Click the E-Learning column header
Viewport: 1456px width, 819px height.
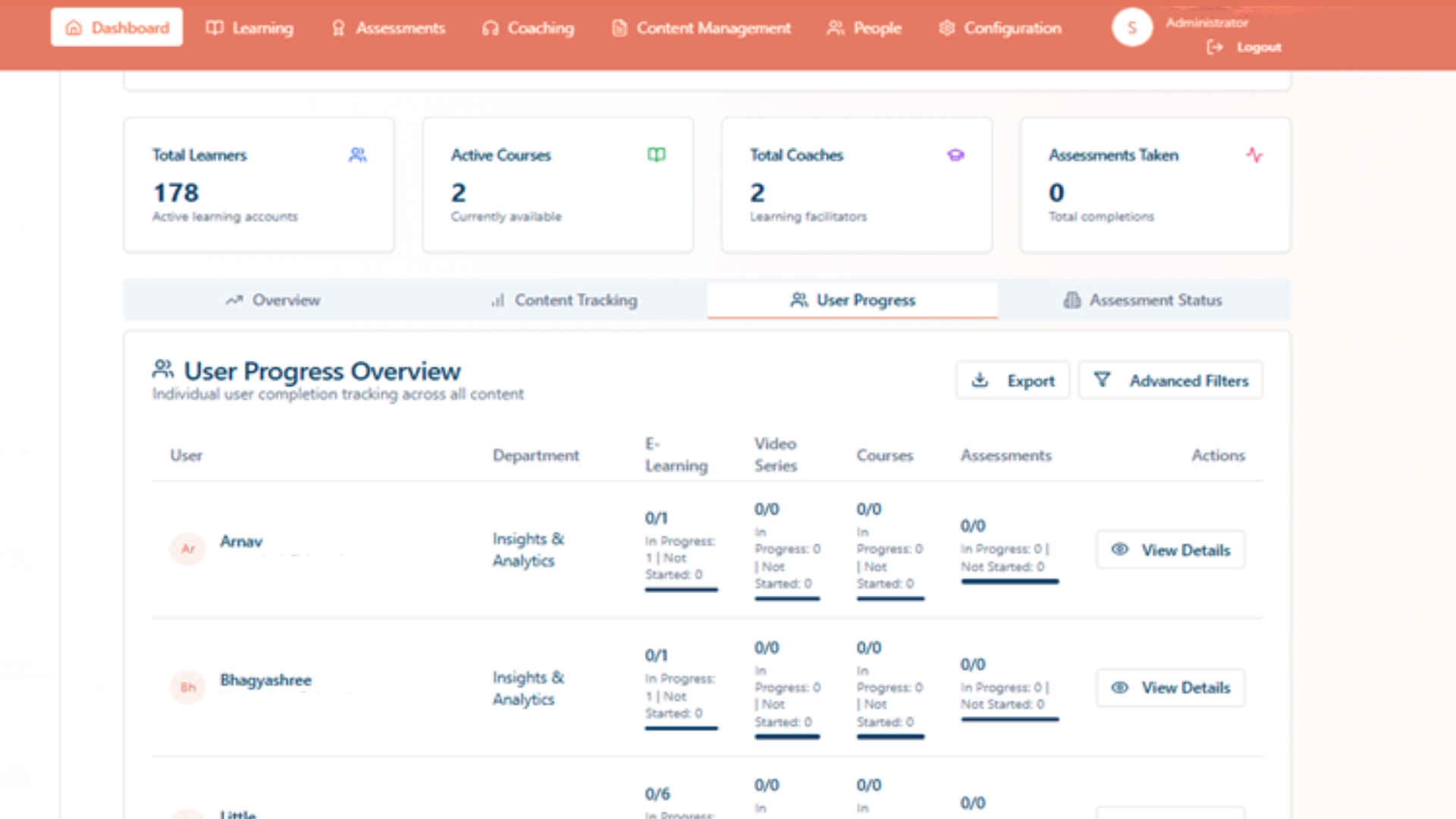(x=676, y=454)
